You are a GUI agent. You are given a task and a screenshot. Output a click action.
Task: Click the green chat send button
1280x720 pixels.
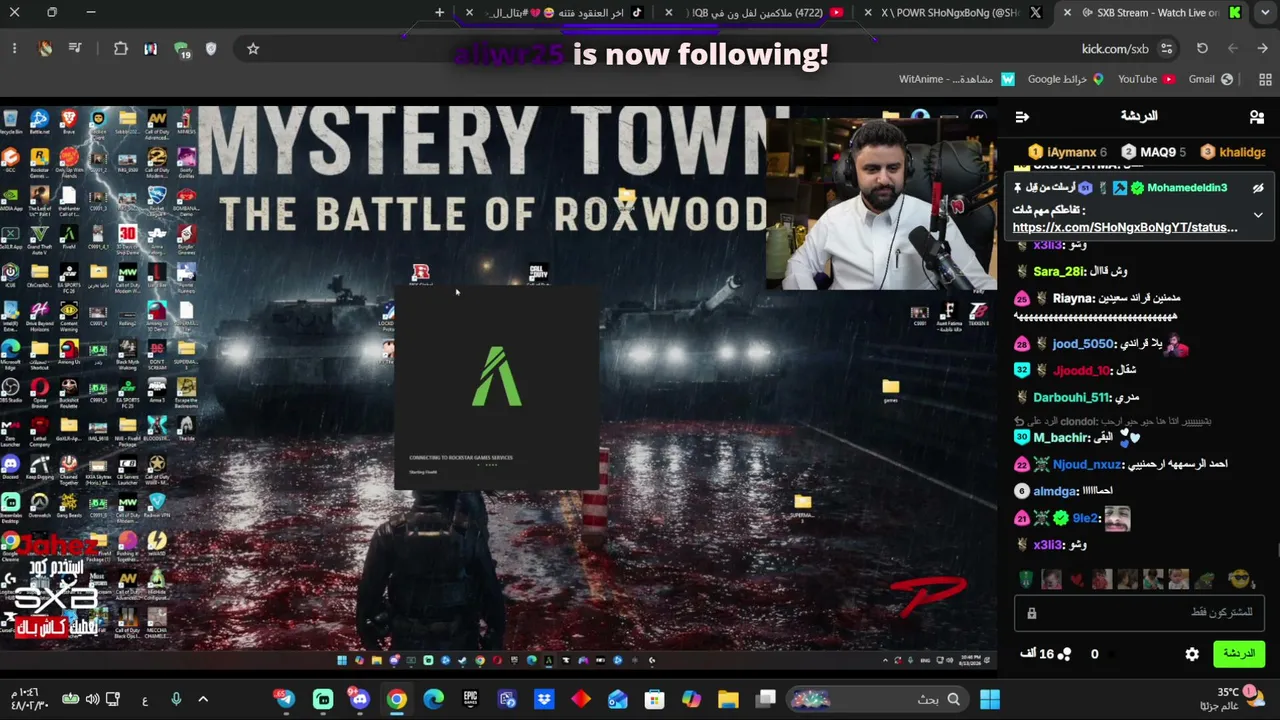point(1238,654)
